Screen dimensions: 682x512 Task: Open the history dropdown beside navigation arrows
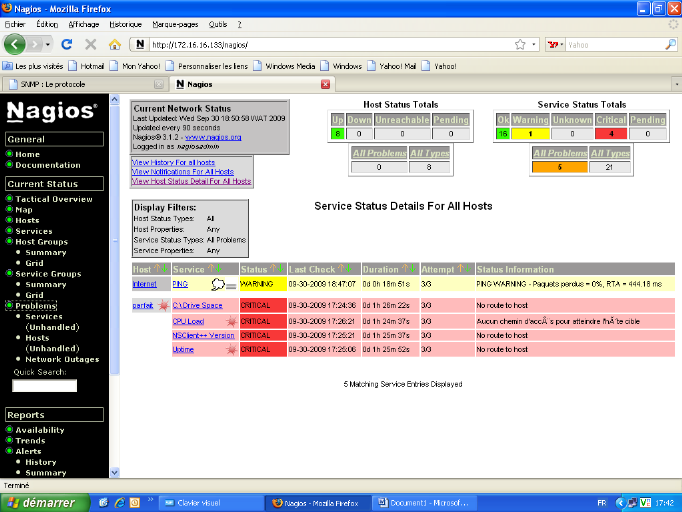point(47,45)
